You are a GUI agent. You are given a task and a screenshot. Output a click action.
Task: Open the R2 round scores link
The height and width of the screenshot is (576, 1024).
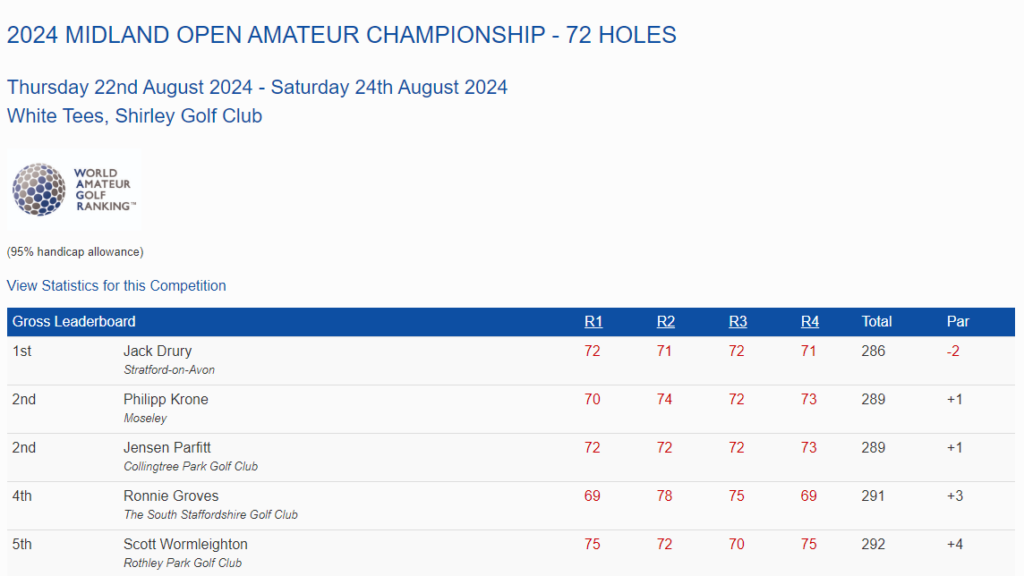(665, 322)
